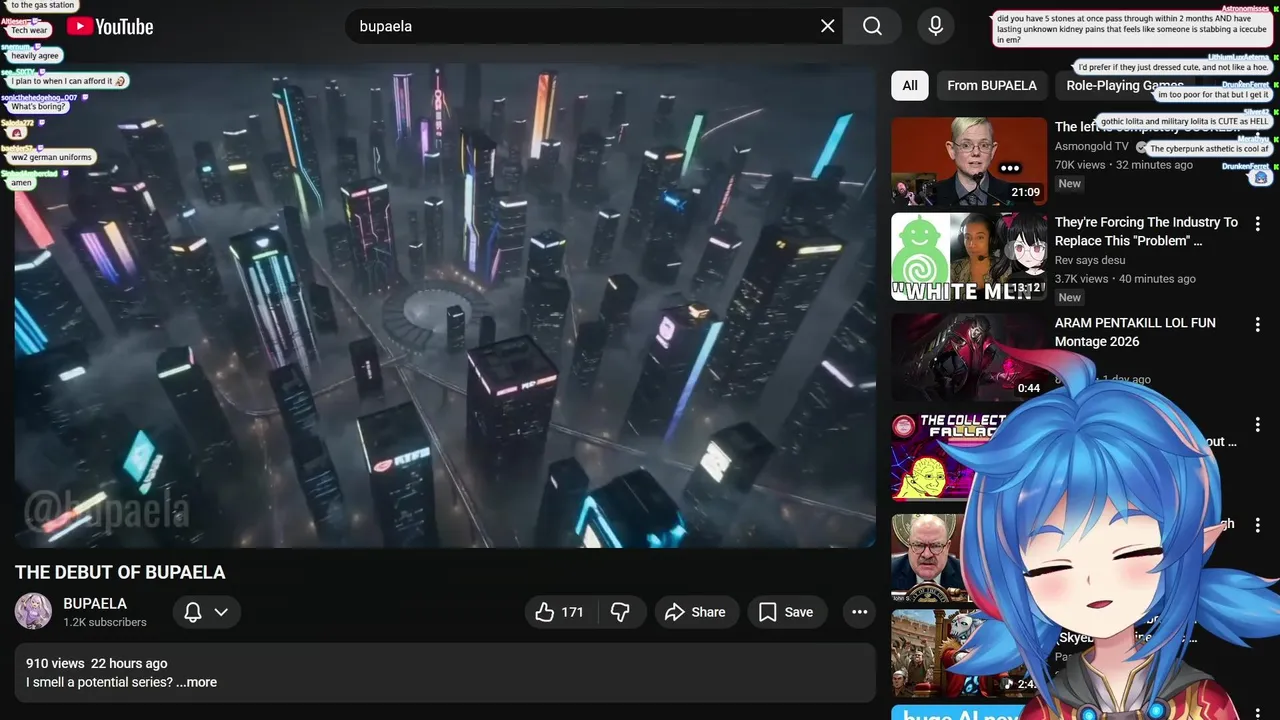Click the chat message 'Tech wear'
The image size is (1280, 720).
[30, 31]
